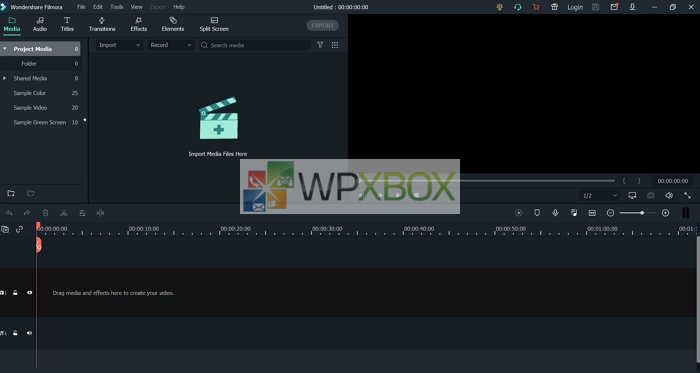Click the Login link

coord(575,7)
